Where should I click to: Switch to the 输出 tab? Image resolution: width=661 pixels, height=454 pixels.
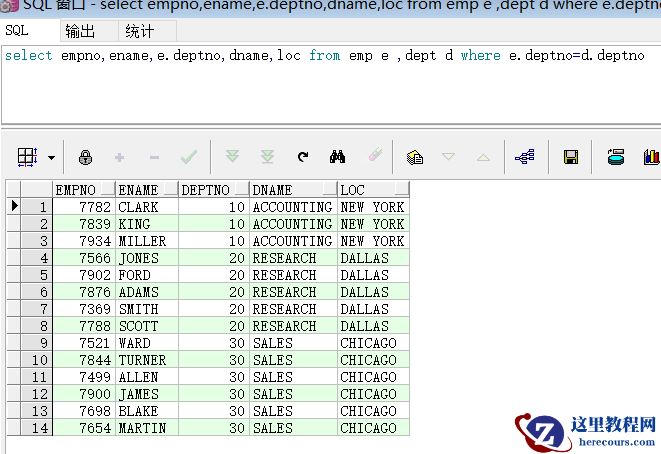click(x=81, y=31)
